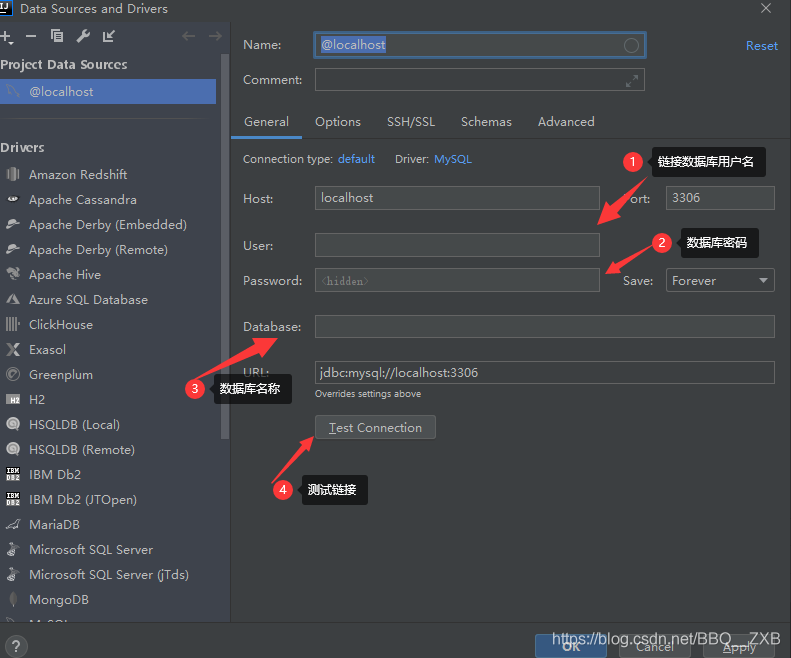Click the color circle in Name field
Viewport: 791px width, 658px height.
click(x=631, y=45)
